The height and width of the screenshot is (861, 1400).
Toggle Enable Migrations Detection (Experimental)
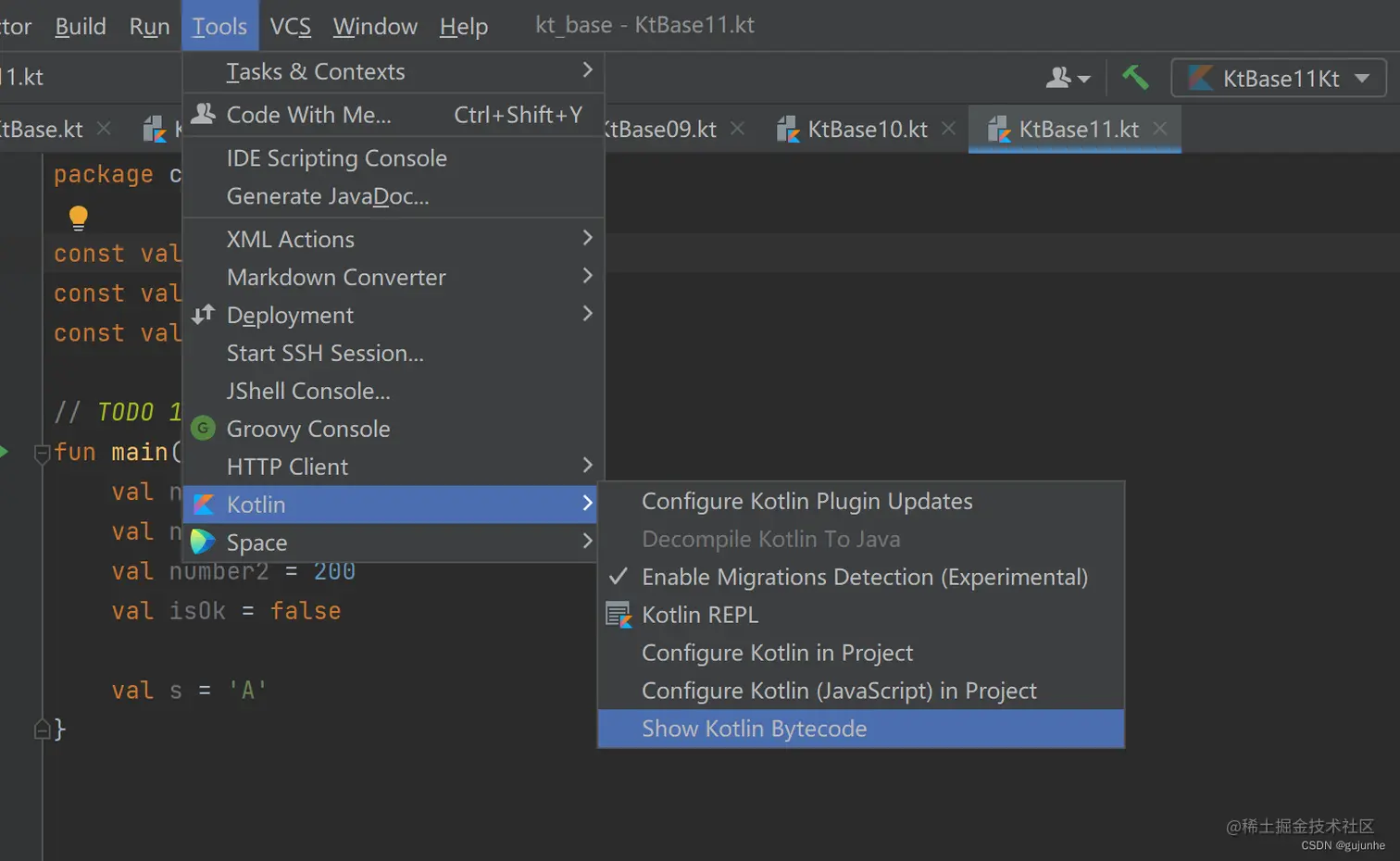[x=861, y=577]
